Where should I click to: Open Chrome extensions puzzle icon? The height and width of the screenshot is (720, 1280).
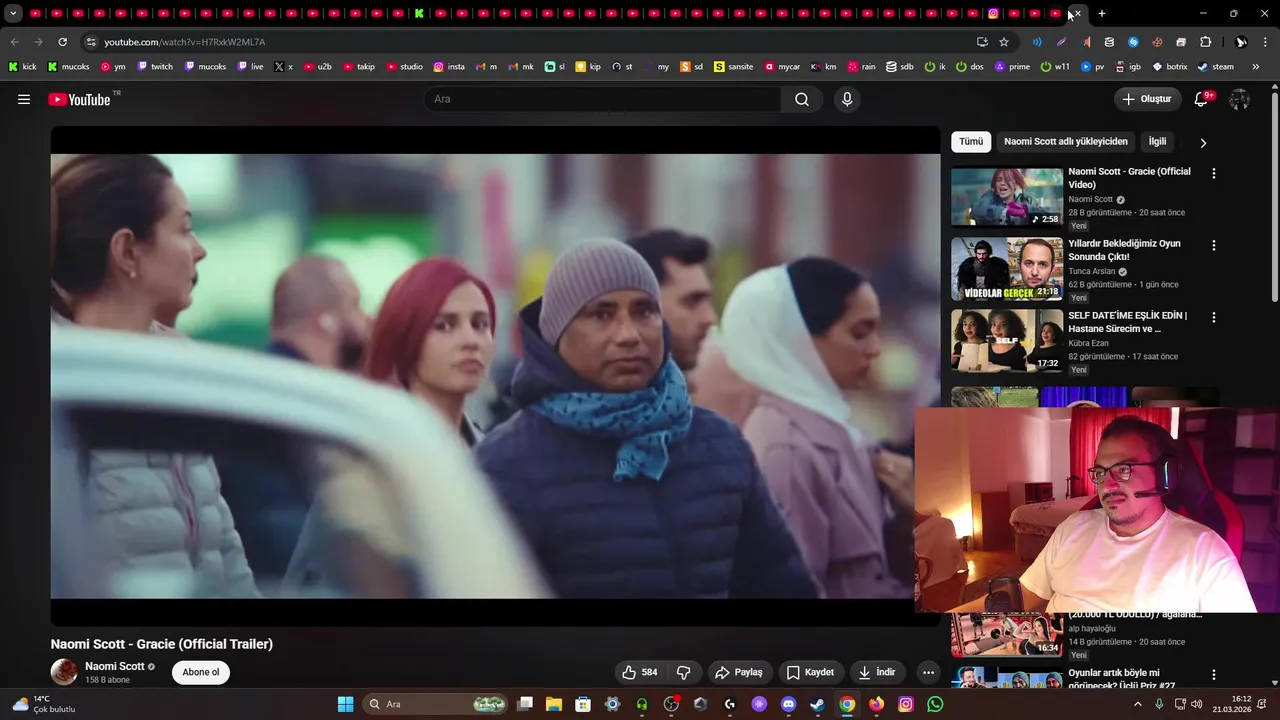[x=1205, y=42]
